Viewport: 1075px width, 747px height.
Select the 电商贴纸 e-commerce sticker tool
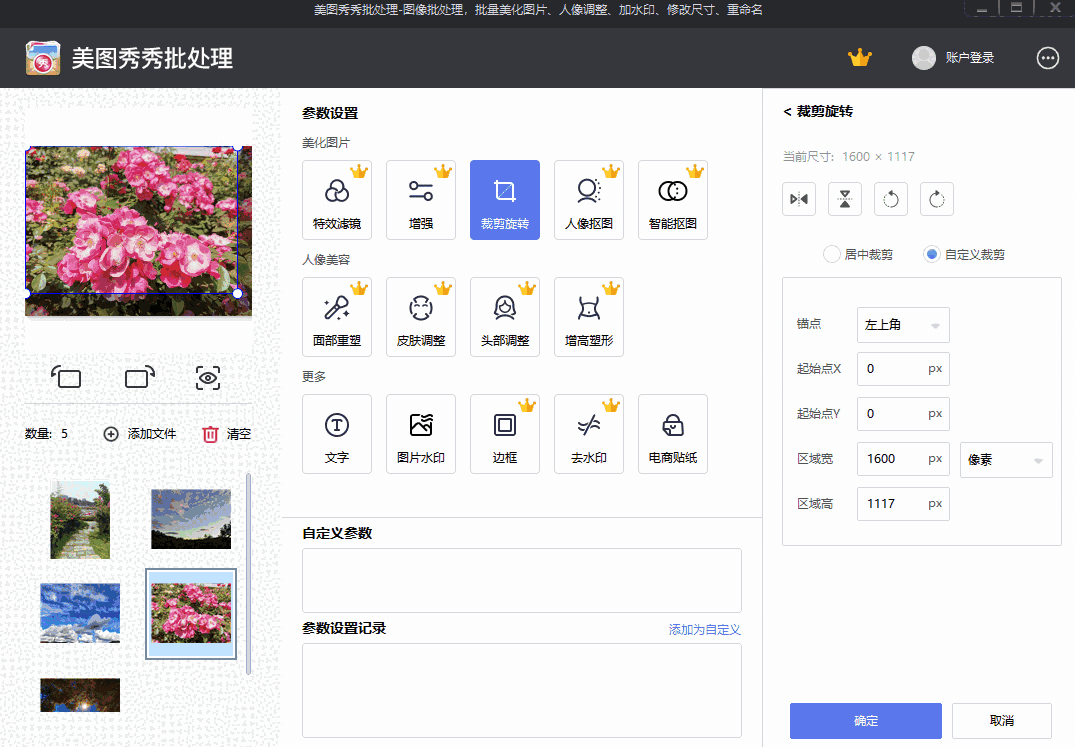673,433
